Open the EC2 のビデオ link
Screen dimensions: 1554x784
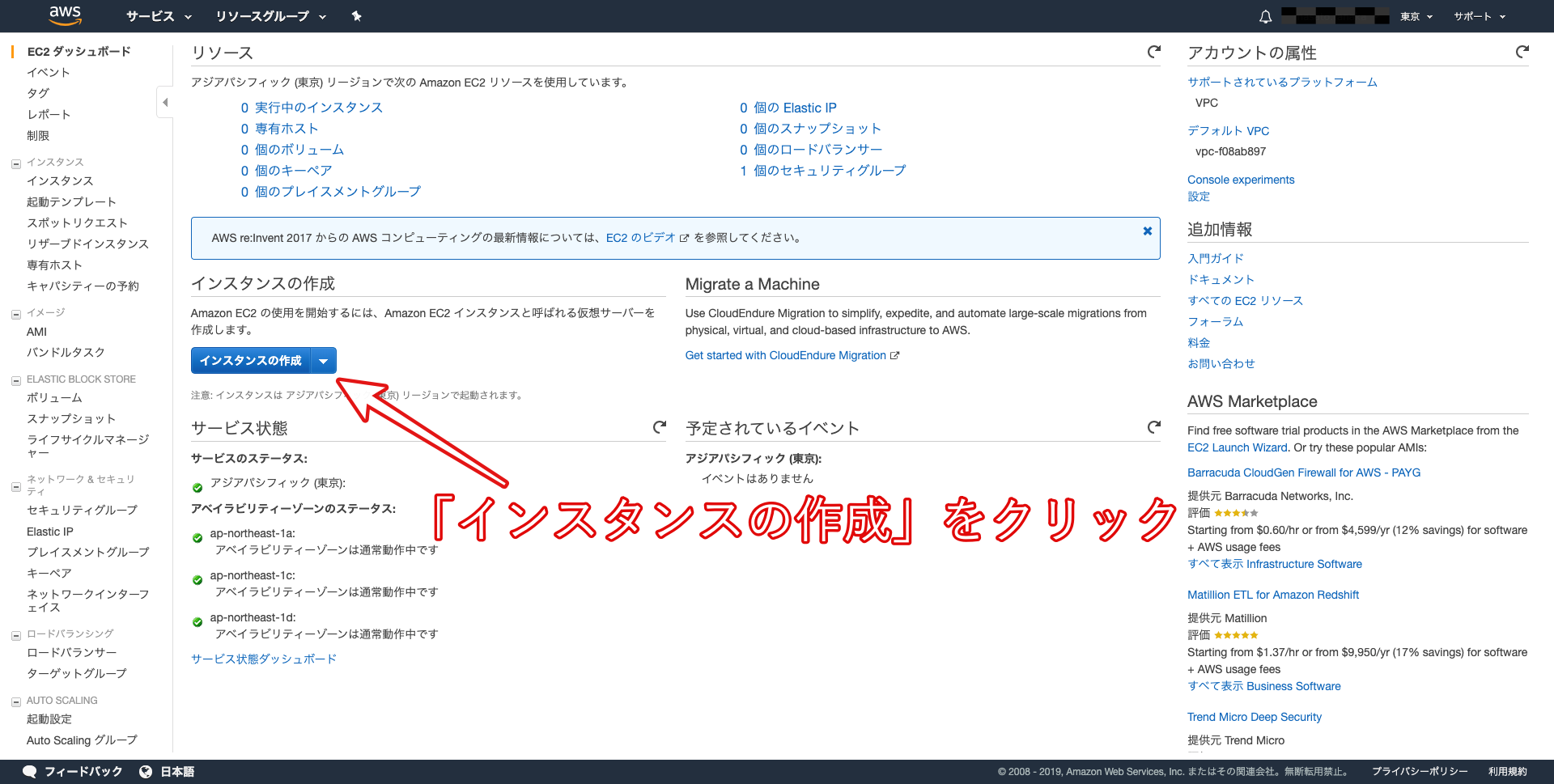[639, 237]
